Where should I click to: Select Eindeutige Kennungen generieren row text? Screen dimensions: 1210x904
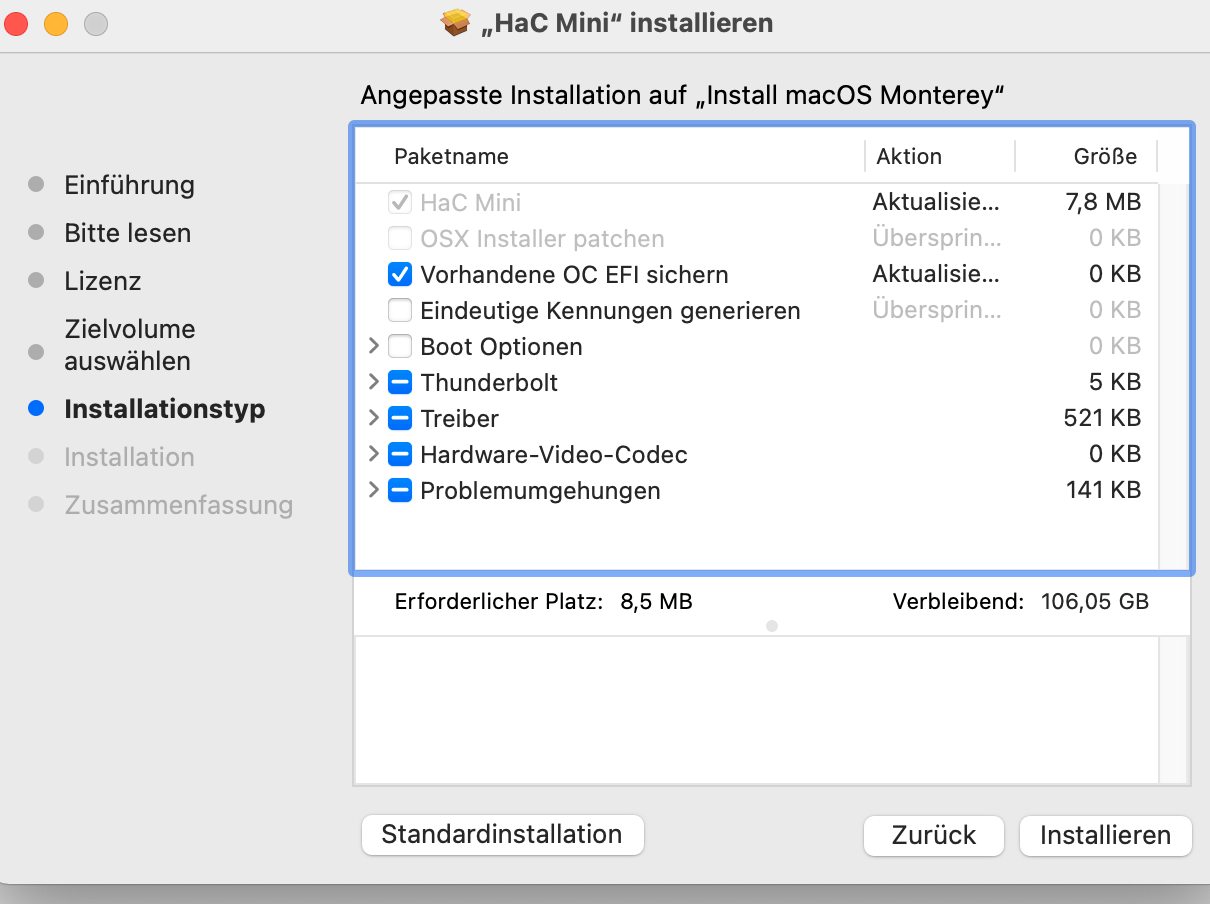coord(610,311)
